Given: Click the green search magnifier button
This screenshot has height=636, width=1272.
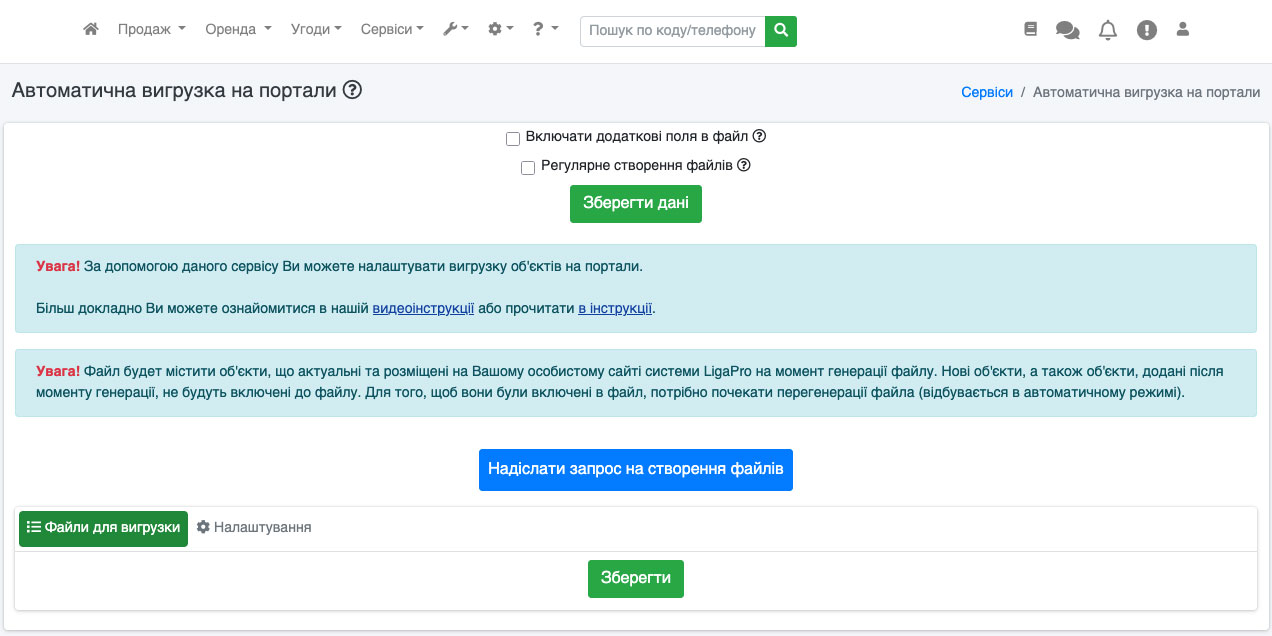Looking at the screenshot, I should pyautogui.click(x=781, y=31).
